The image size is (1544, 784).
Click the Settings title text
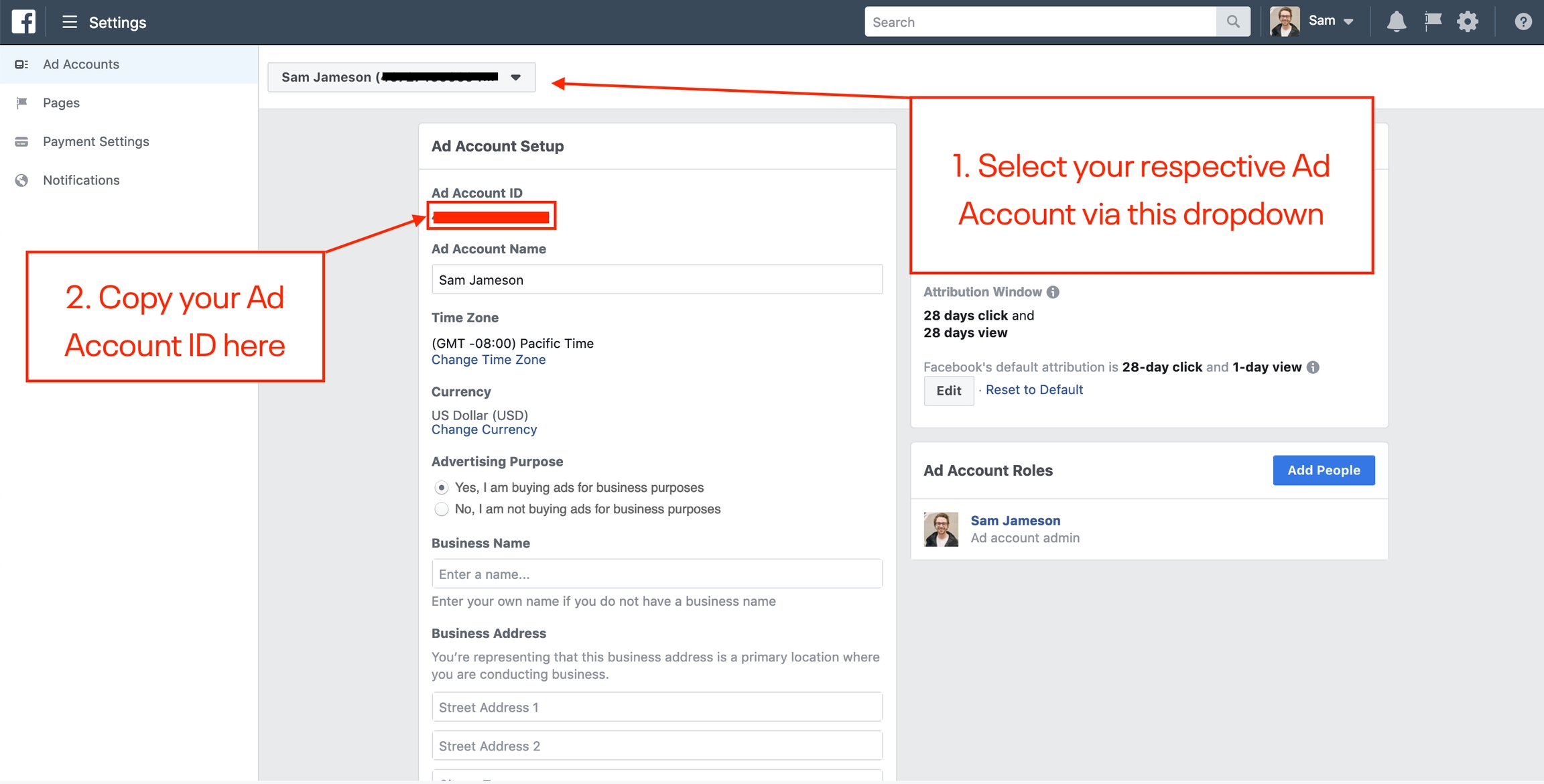[117, 22]
